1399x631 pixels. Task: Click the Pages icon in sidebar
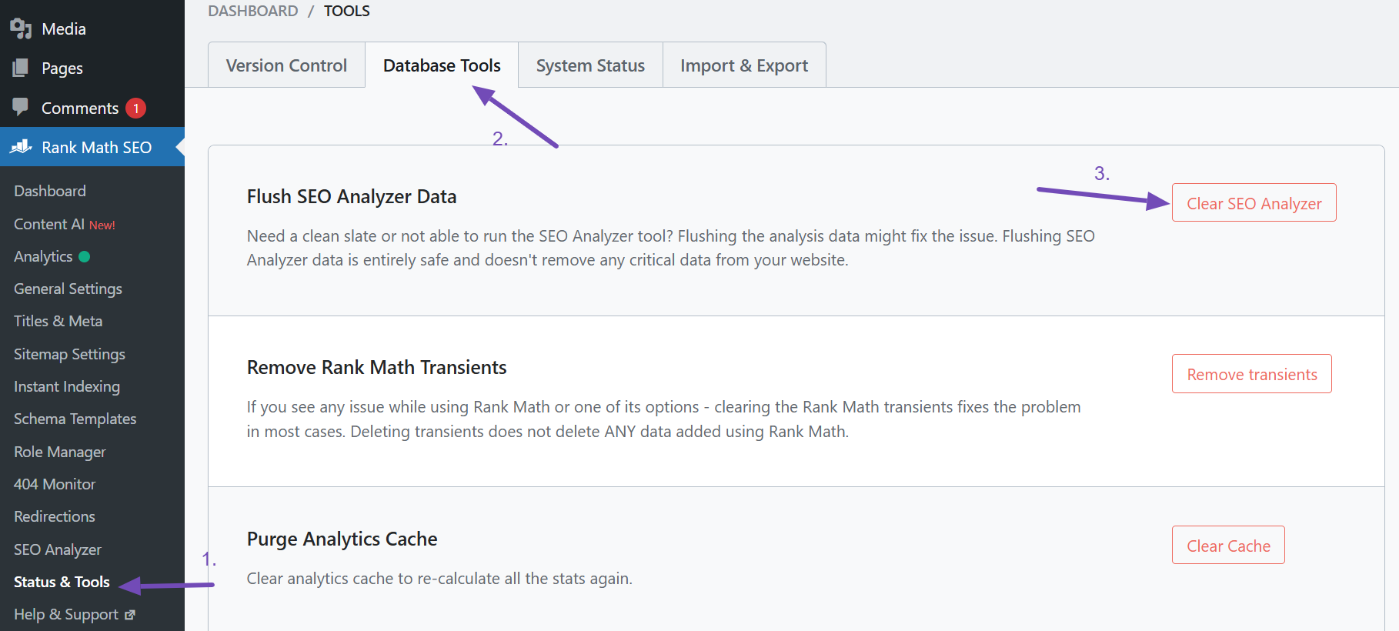[21, 68]
